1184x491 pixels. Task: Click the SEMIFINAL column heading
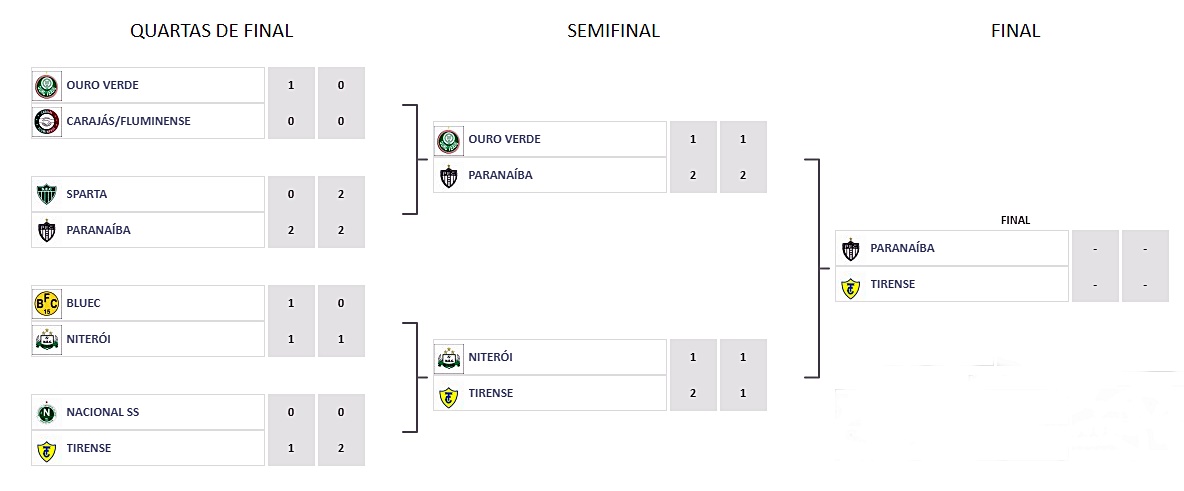click(613, 31)
